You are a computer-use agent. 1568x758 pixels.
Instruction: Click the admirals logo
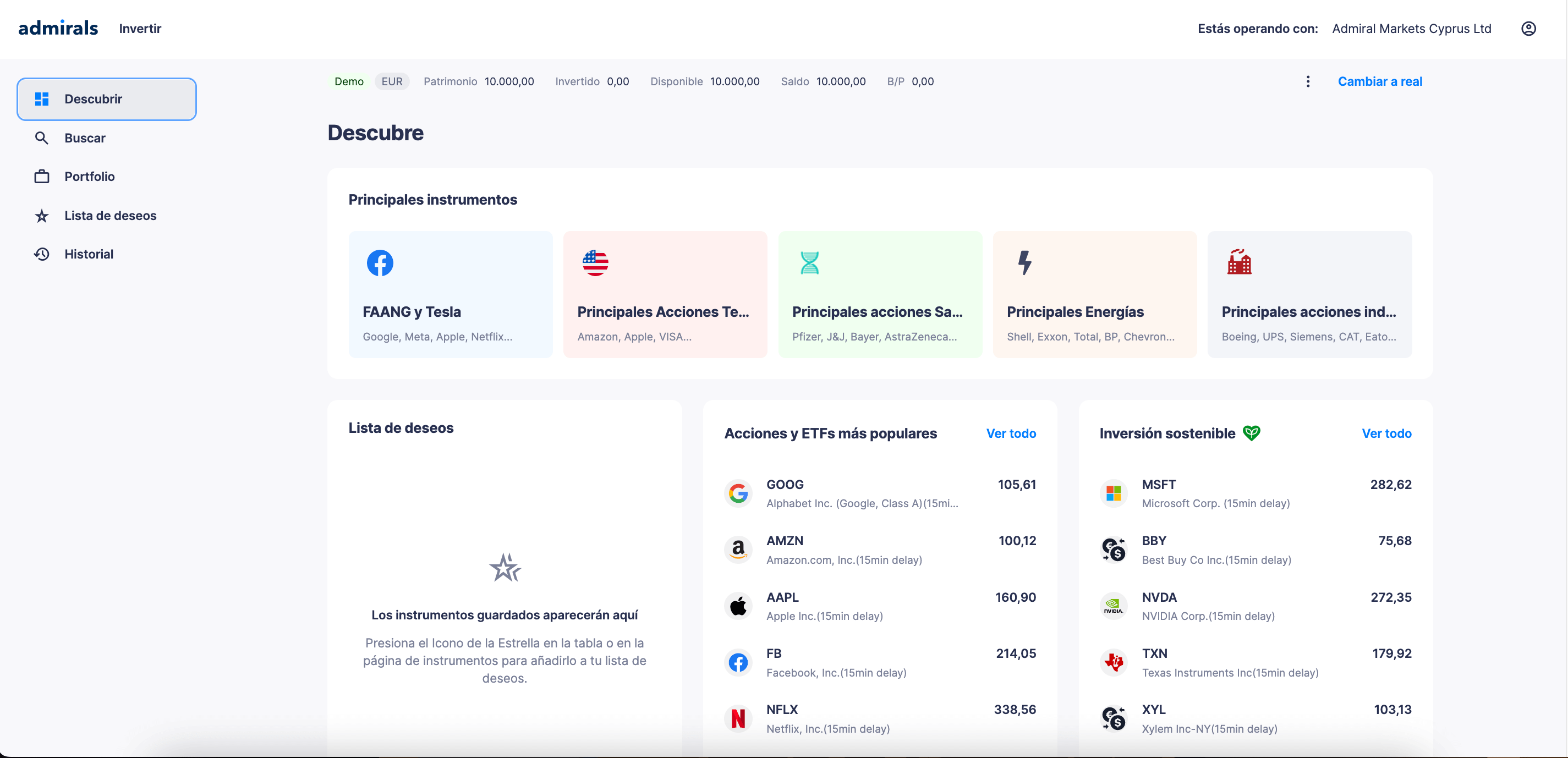(x=58, y=28)
